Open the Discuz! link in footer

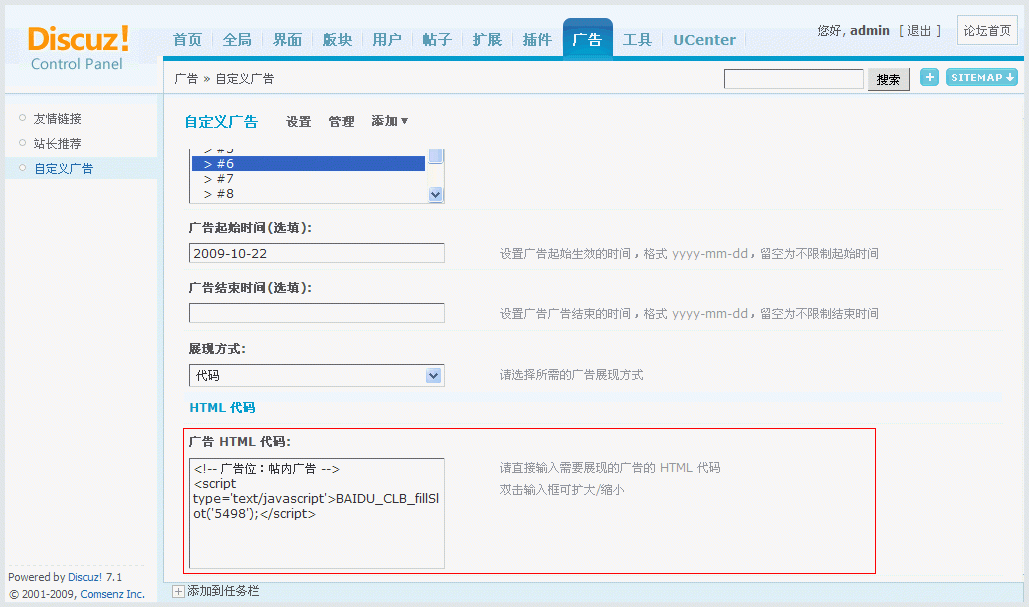(85, 577)
